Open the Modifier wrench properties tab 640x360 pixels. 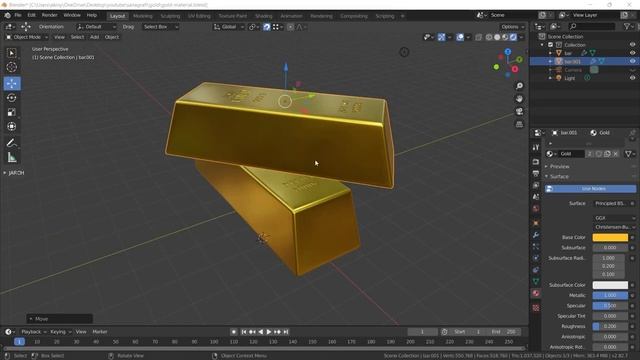(x=536, y=235)
